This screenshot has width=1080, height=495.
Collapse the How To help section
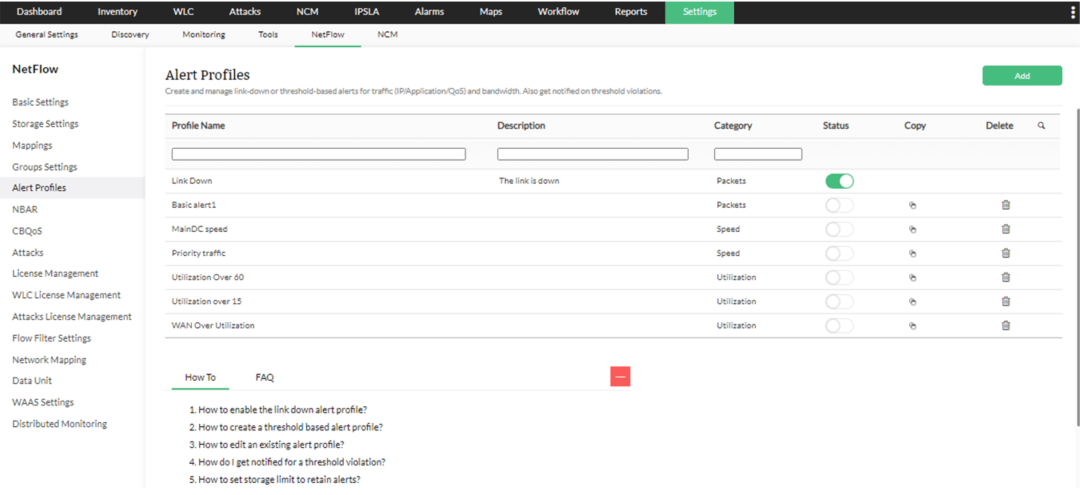click(620, 377)
